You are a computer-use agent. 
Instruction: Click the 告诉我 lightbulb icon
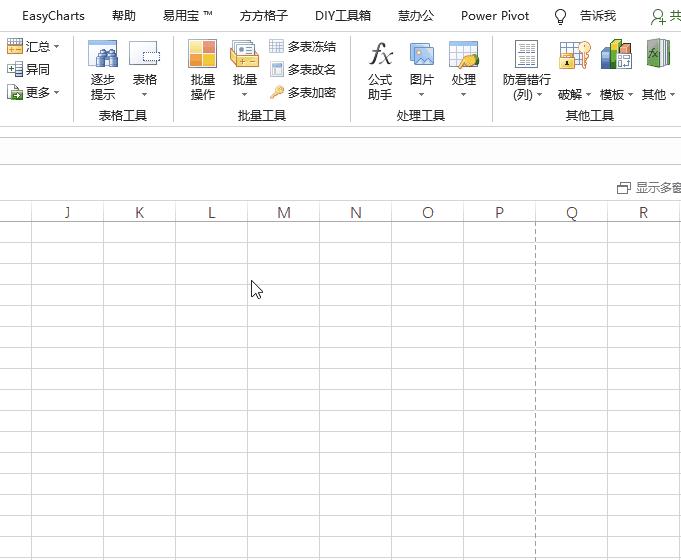(x=560, y=17)
